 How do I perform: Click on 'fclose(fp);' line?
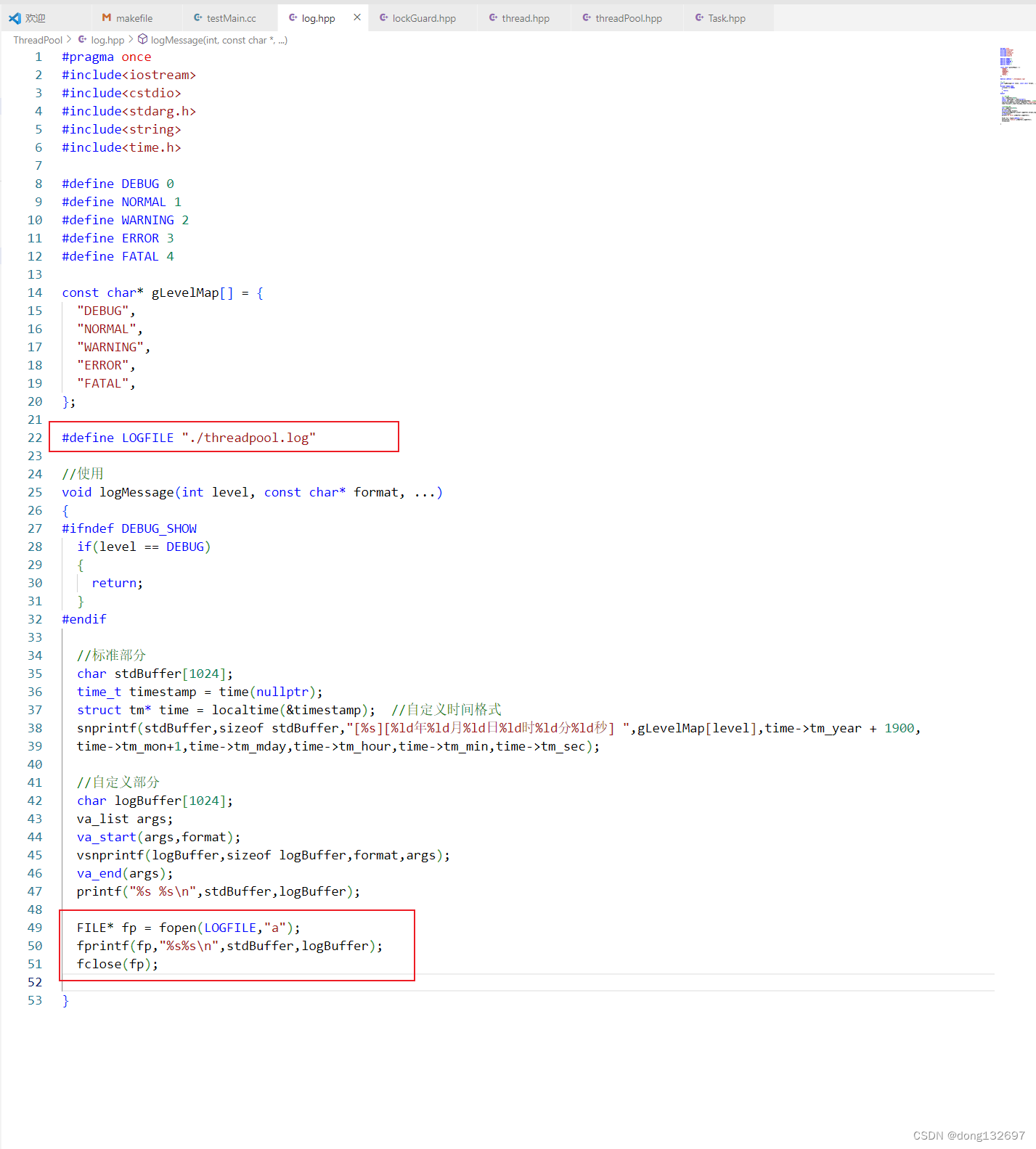point(118,964)
